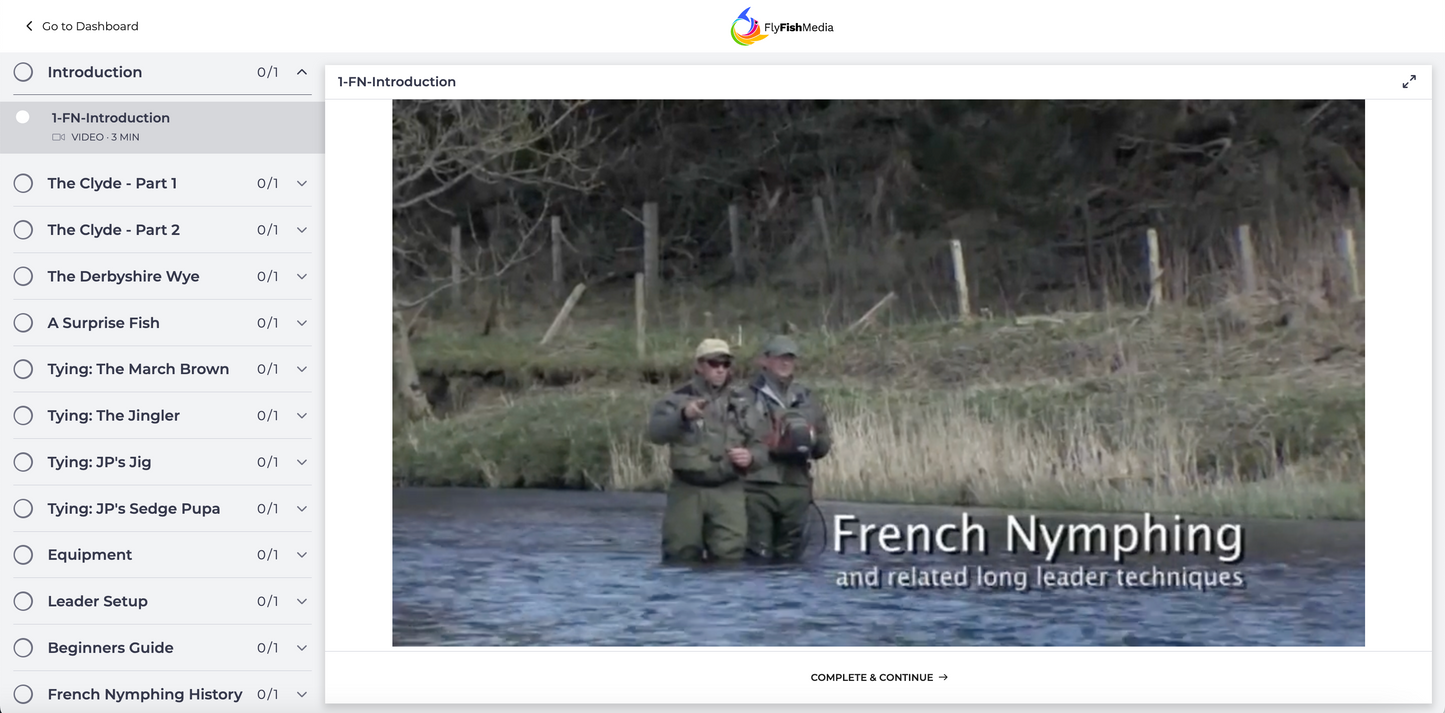The image size is (1445, 713).
Task: Select the Equipment section title
Action: [90, 555]
